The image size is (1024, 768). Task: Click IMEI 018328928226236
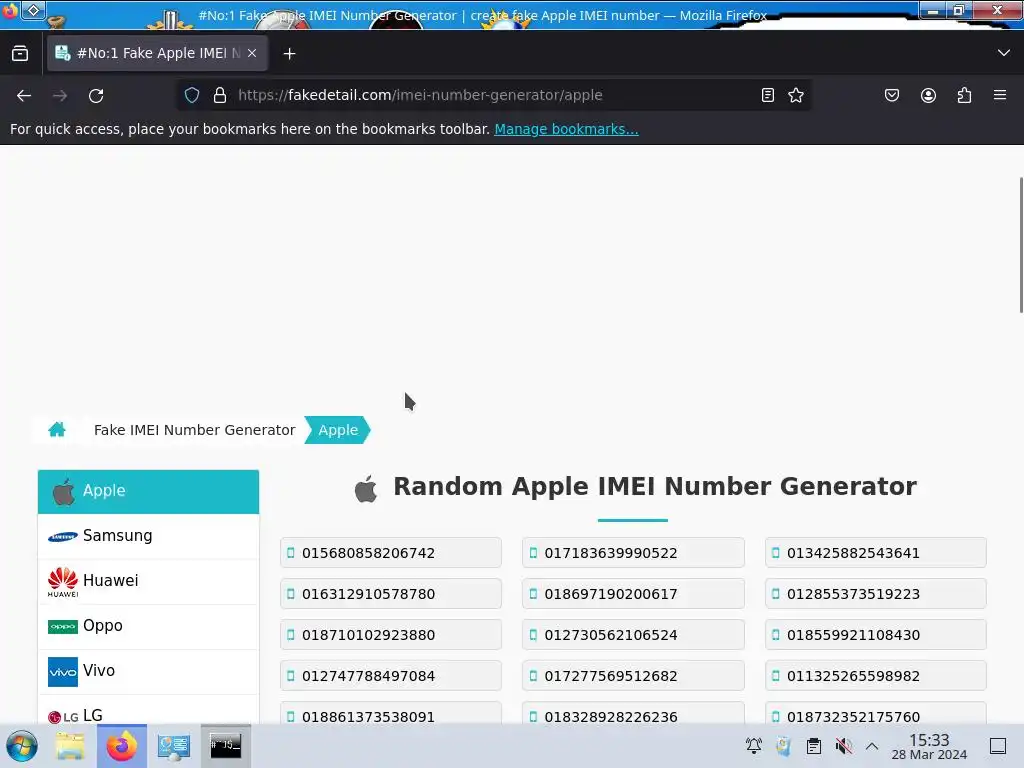633,713
